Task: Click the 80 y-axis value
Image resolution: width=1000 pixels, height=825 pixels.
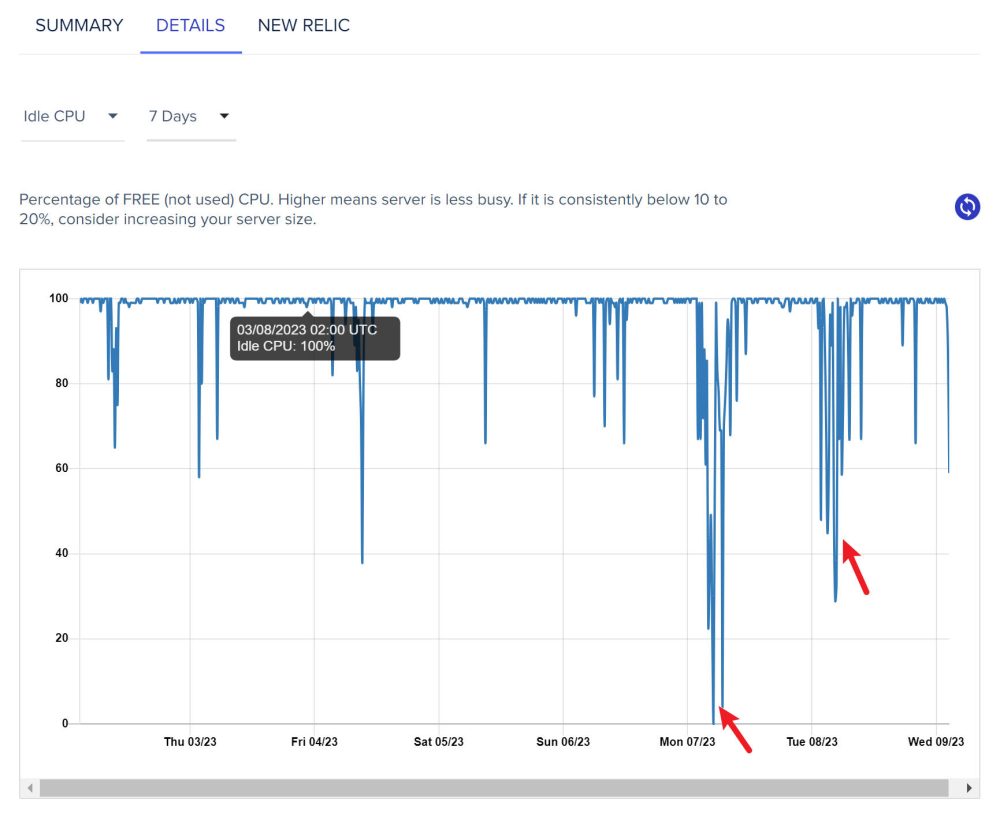Action: coord(62,383)
